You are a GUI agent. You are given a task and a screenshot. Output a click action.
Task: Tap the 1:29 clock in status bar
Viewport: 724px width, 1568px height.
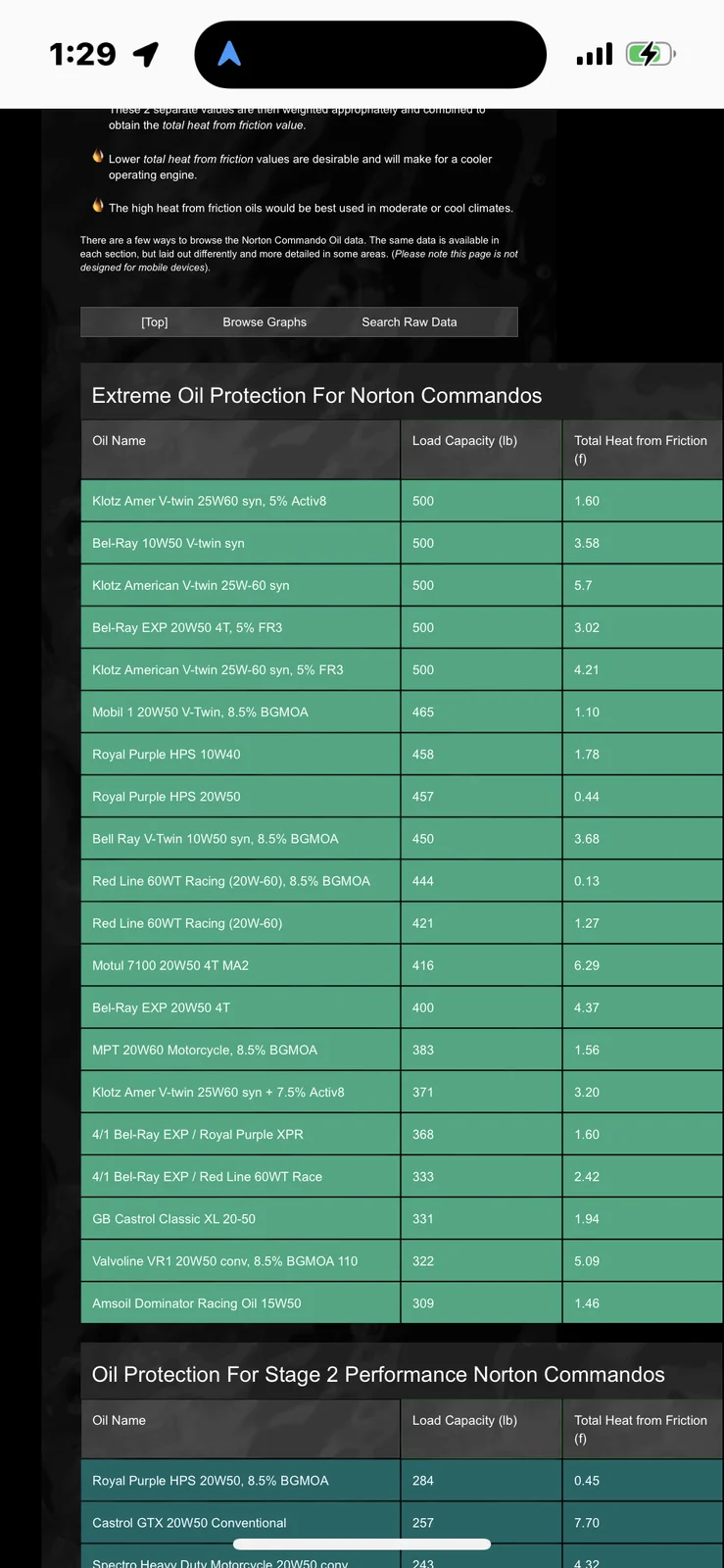tap(82, 54)
